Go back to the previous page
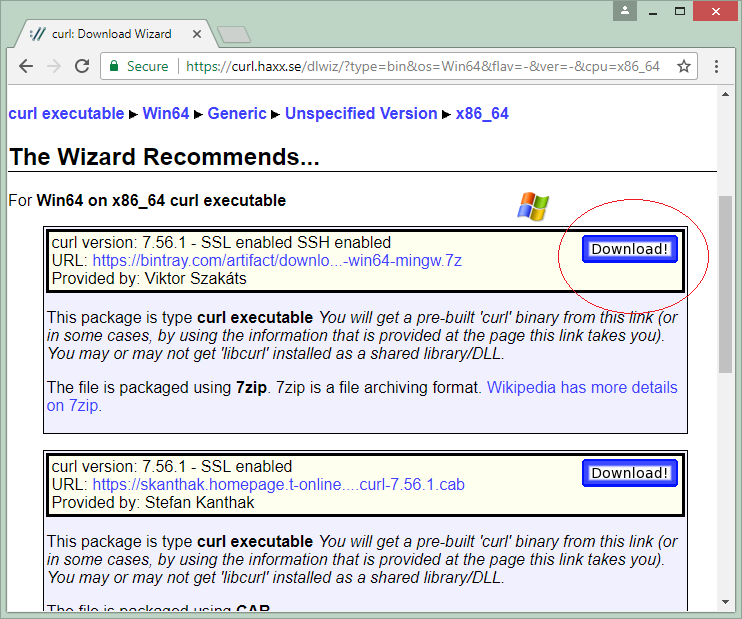Image resolution: width=742 pixels, height=619 pixels. coord(26,66)
